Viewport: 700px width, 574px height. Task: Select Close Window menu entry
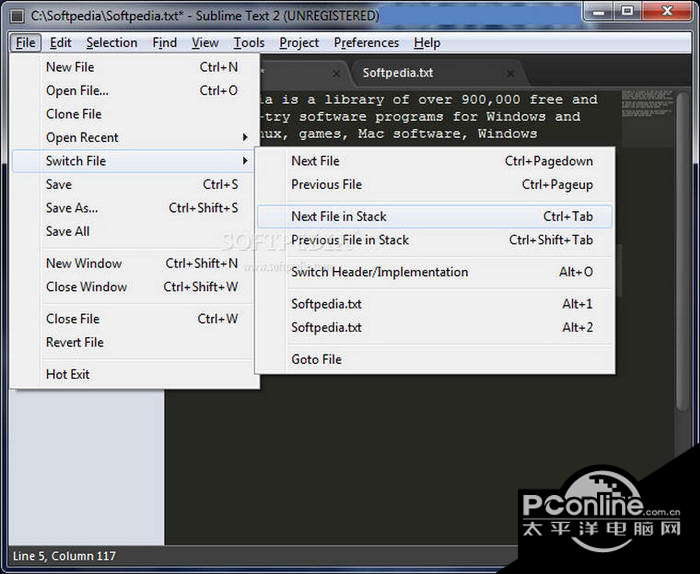(x=134, y=287)
